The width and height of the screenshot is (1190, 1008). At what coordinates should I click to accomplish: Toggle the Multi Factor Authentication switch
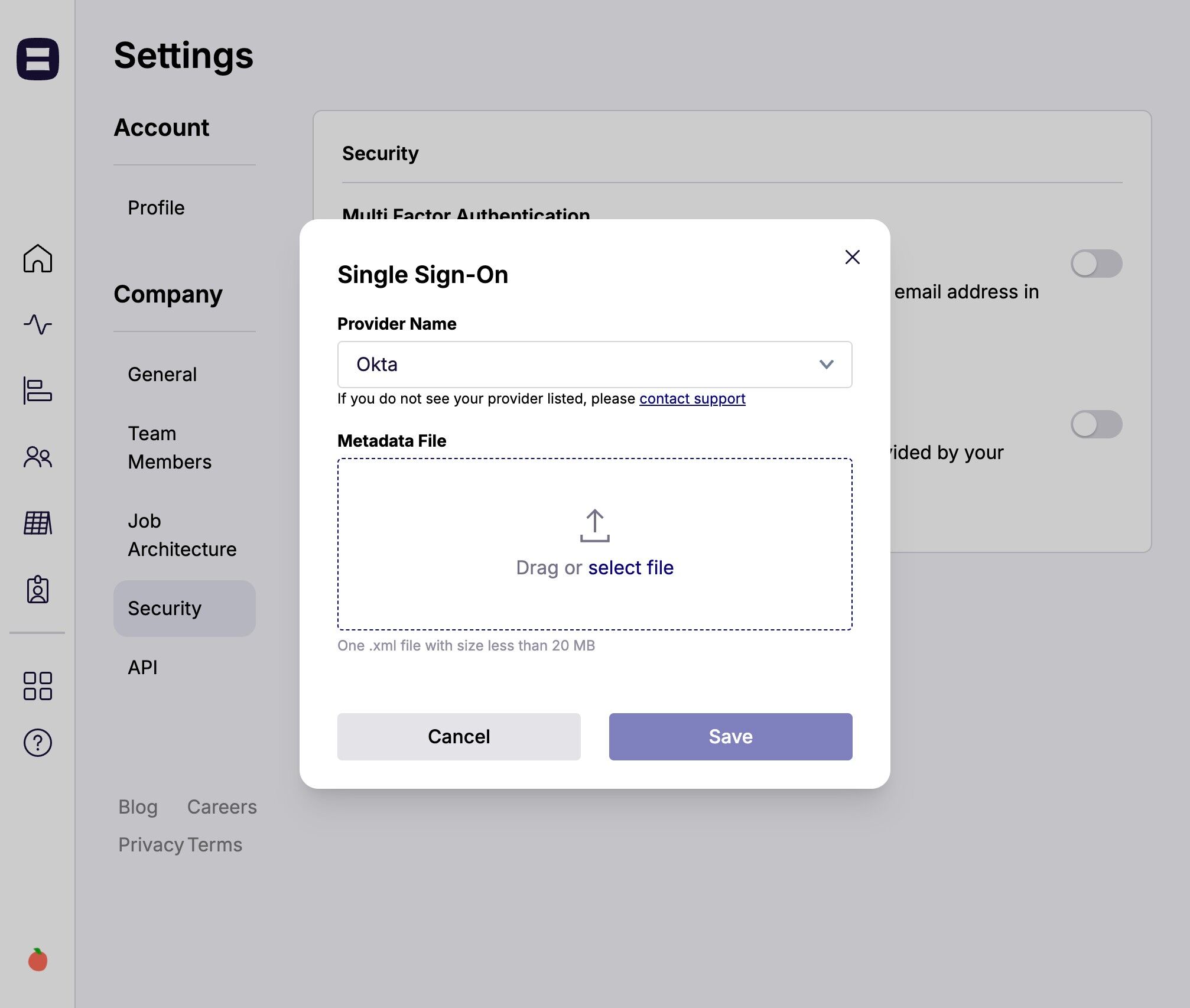(x=1096, y=264)
